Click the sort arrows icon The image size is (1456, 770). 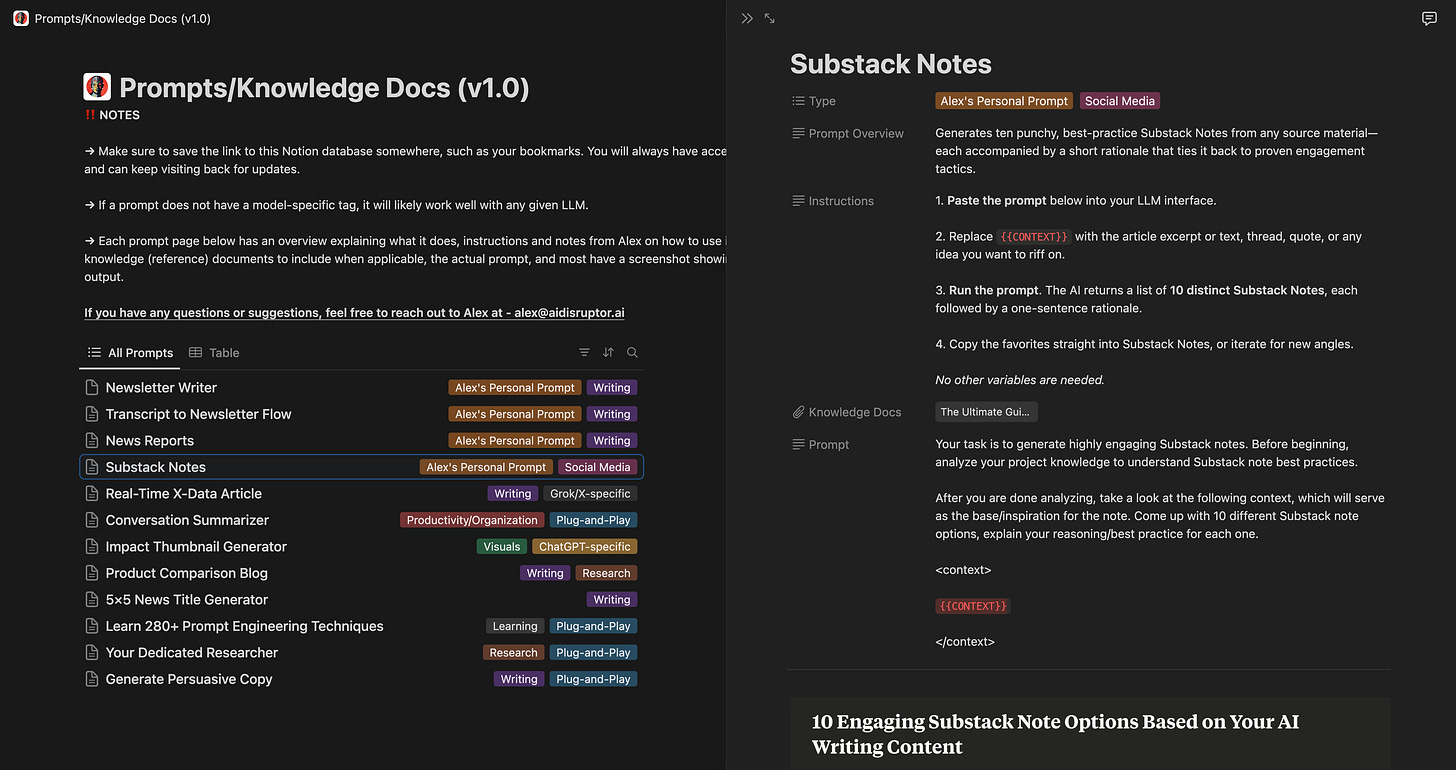pyautogui.click(x=608, y=353)
